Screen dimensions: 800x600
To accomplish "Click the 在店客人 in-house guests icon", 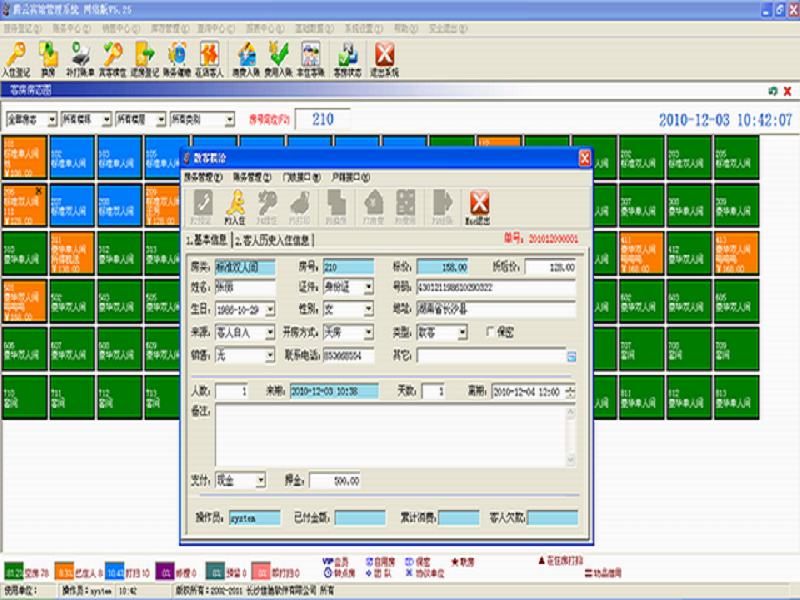I will [x=210, y=56].
